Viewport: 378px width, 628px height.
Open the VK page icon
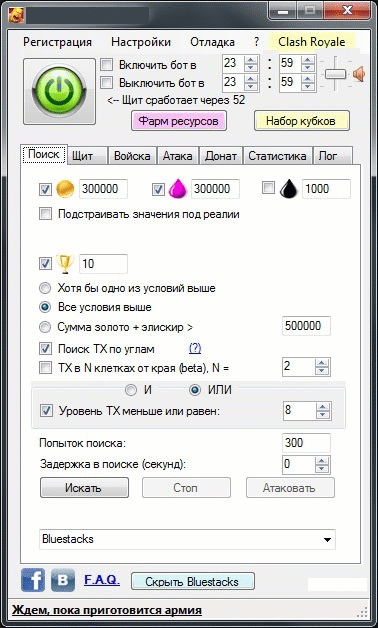point(63,580)
